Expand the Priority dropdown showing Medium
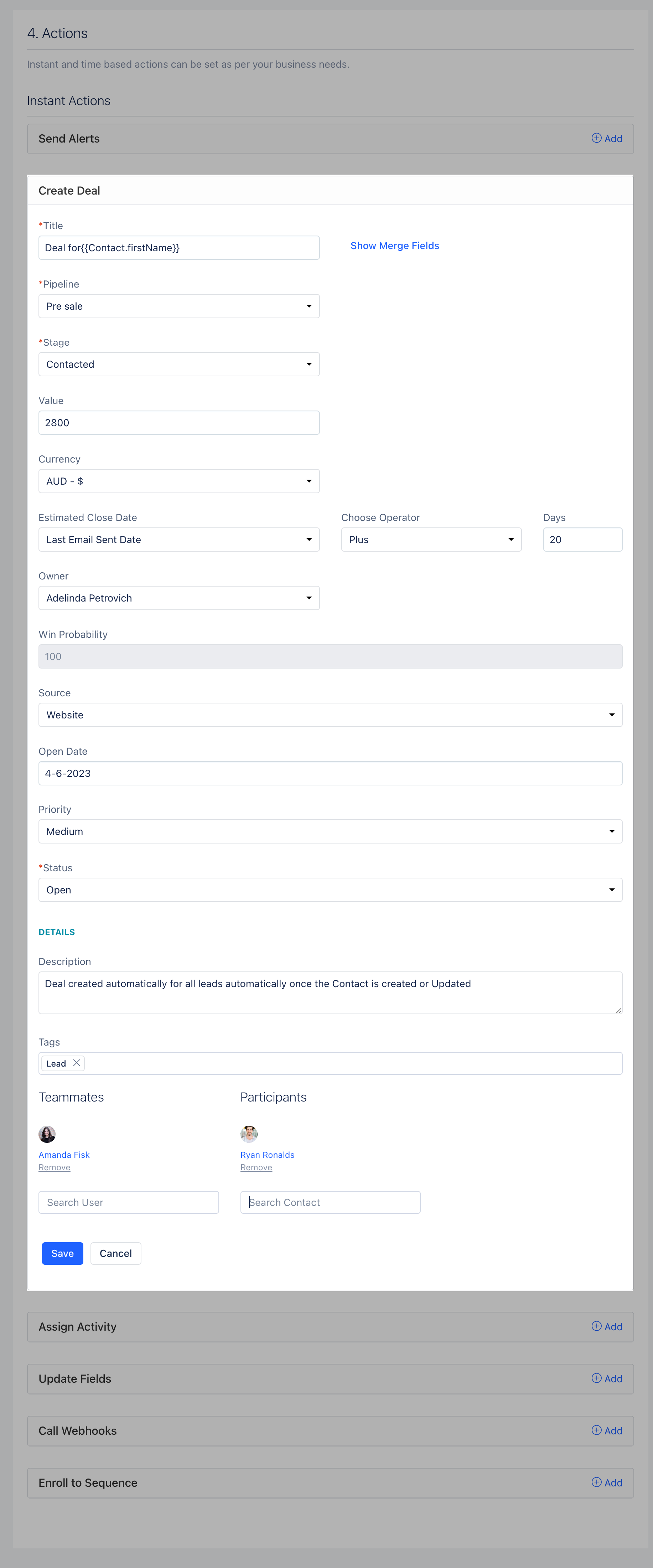This screenshot has width=653, height=1568. (x=330, y=831)
